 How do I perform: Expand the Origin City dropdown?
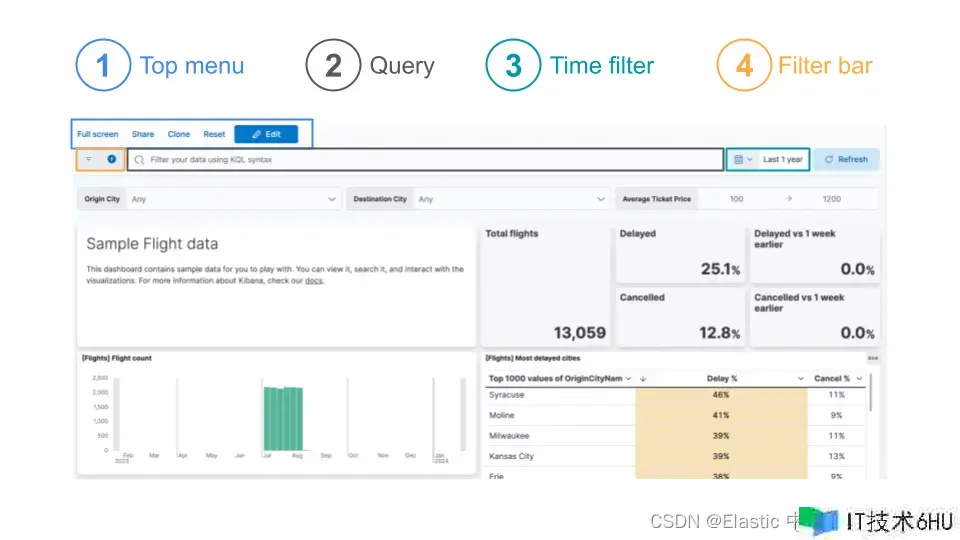(x=332, y=199)
